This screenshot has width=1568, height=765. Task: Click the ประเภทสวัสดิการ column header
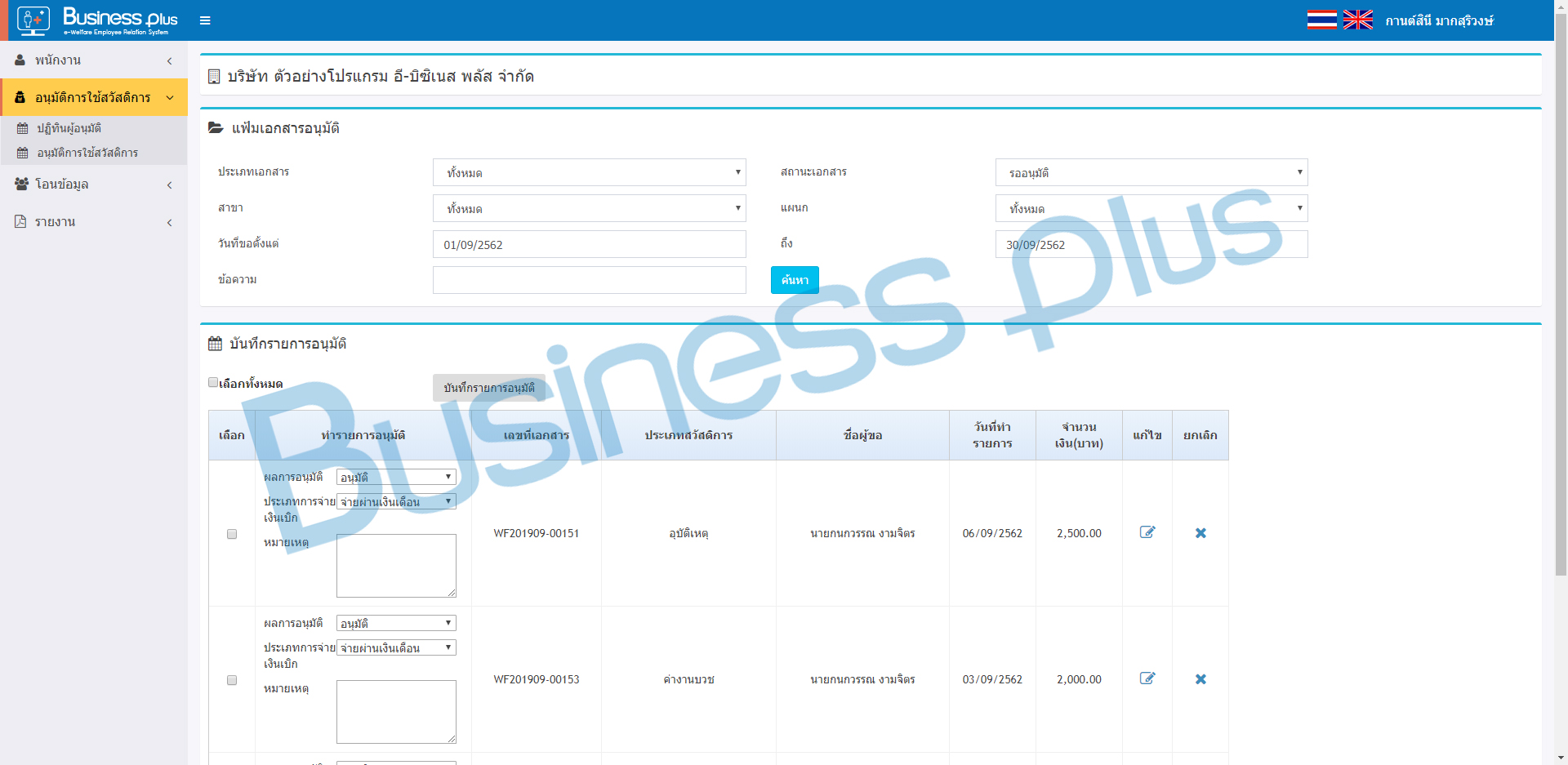tap(688, 435)
